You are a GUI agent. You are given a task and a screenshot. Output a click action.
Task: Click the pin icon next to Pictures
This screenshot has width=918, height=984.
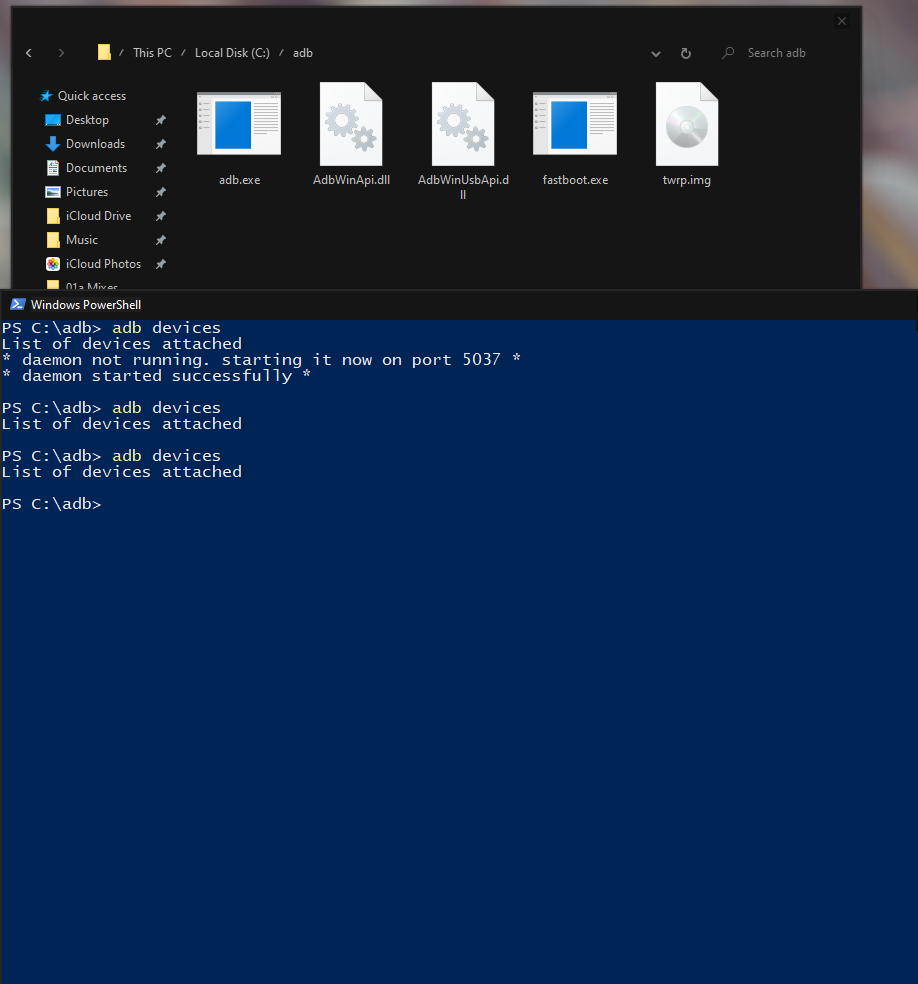pos(161,191)
